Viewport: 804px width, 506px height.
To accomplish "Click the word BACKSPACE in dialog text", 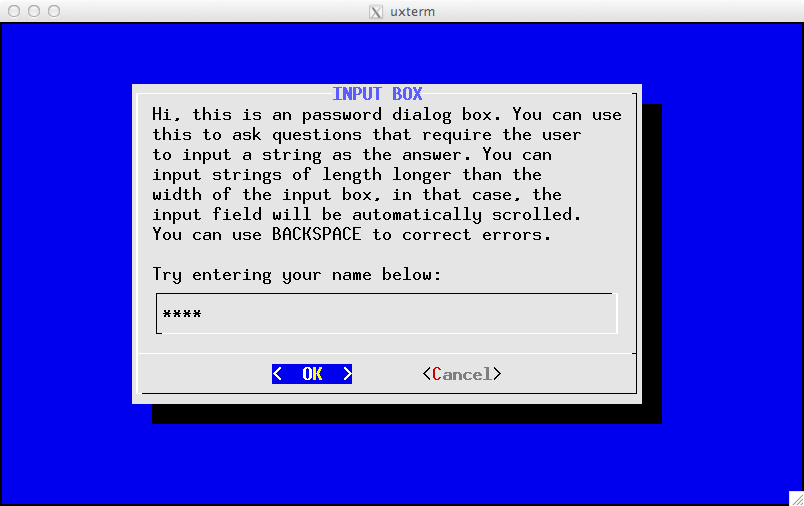I will tap(316, 234).
